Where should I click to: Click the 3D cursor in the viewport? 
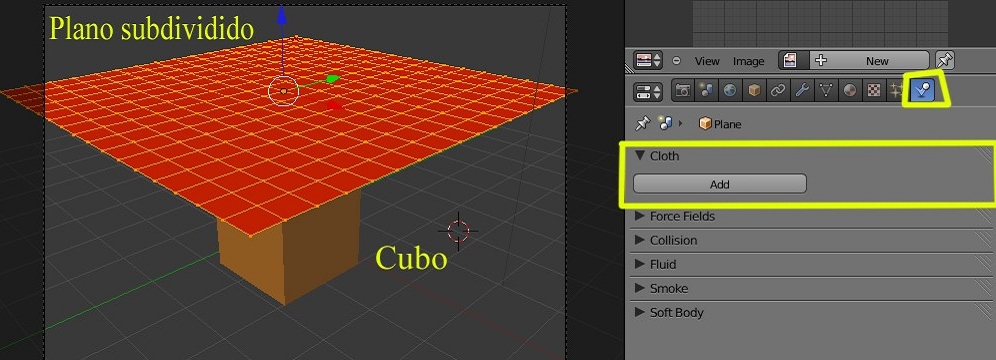(x=458, y=230)
